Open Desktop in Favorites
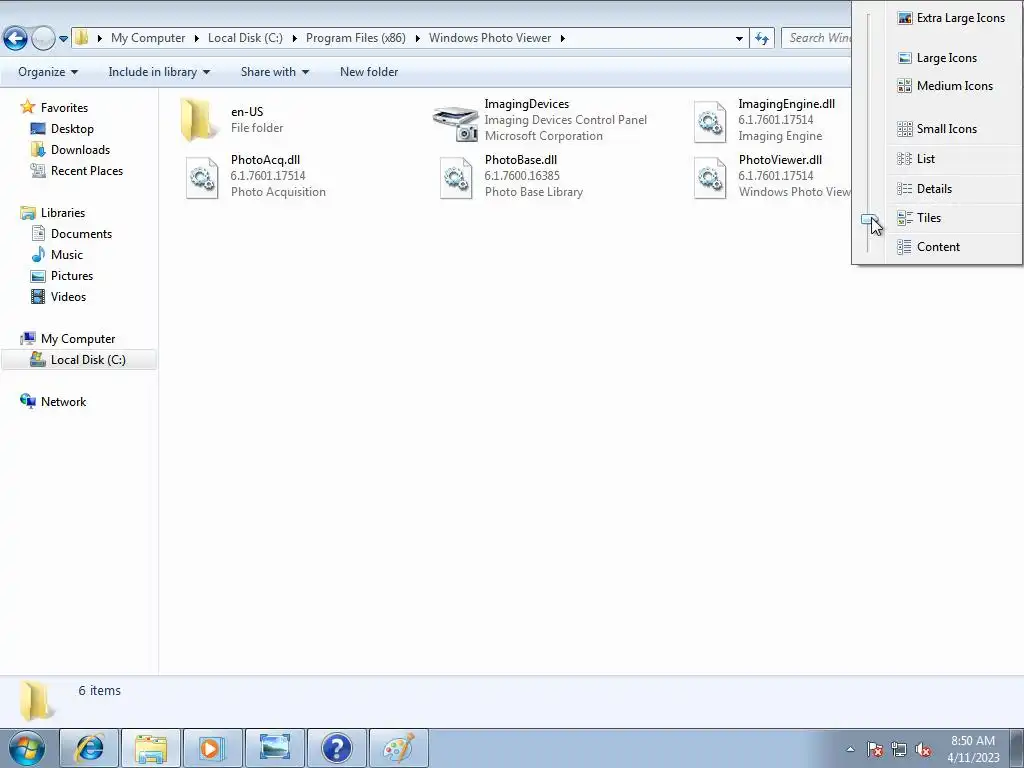 [72, 129]
